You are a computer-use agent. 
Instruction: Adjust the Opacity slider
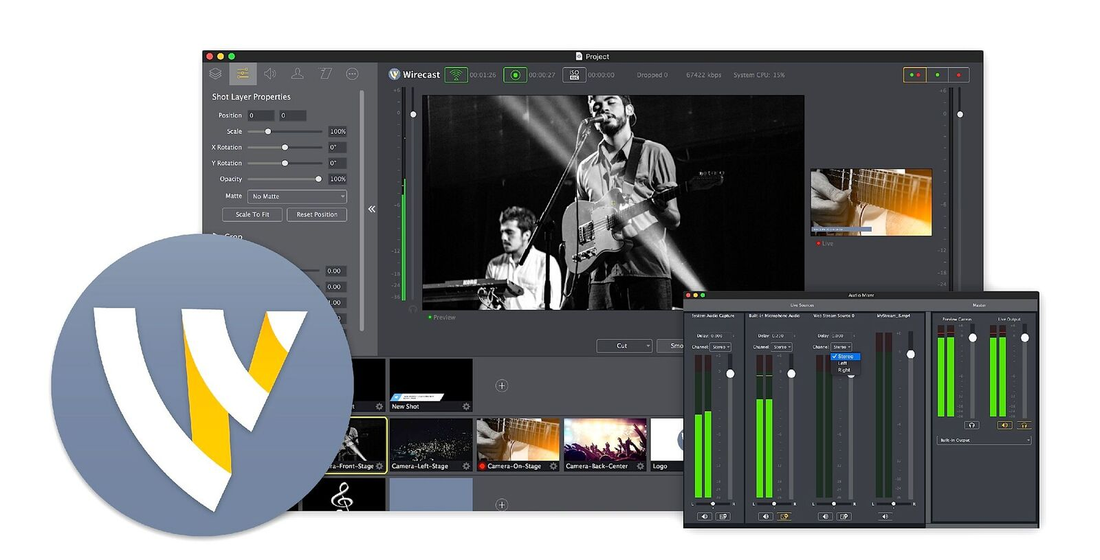click(x=284, y=179)
